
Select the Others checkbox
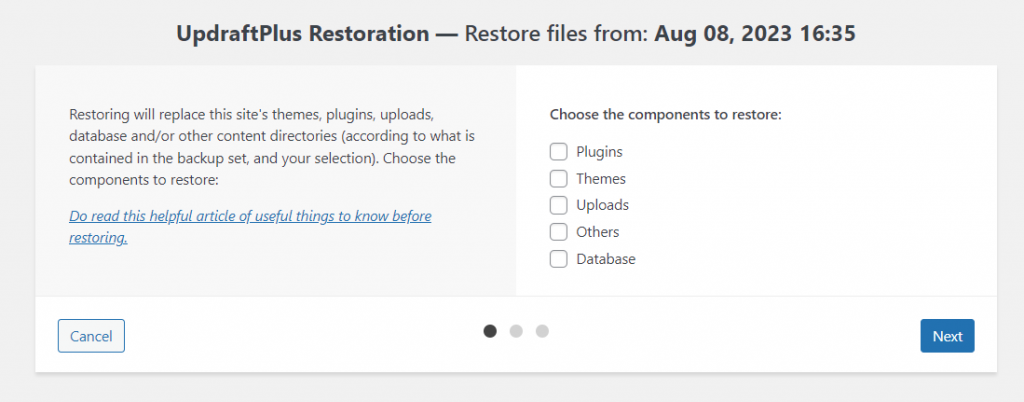tap(558, 232)
